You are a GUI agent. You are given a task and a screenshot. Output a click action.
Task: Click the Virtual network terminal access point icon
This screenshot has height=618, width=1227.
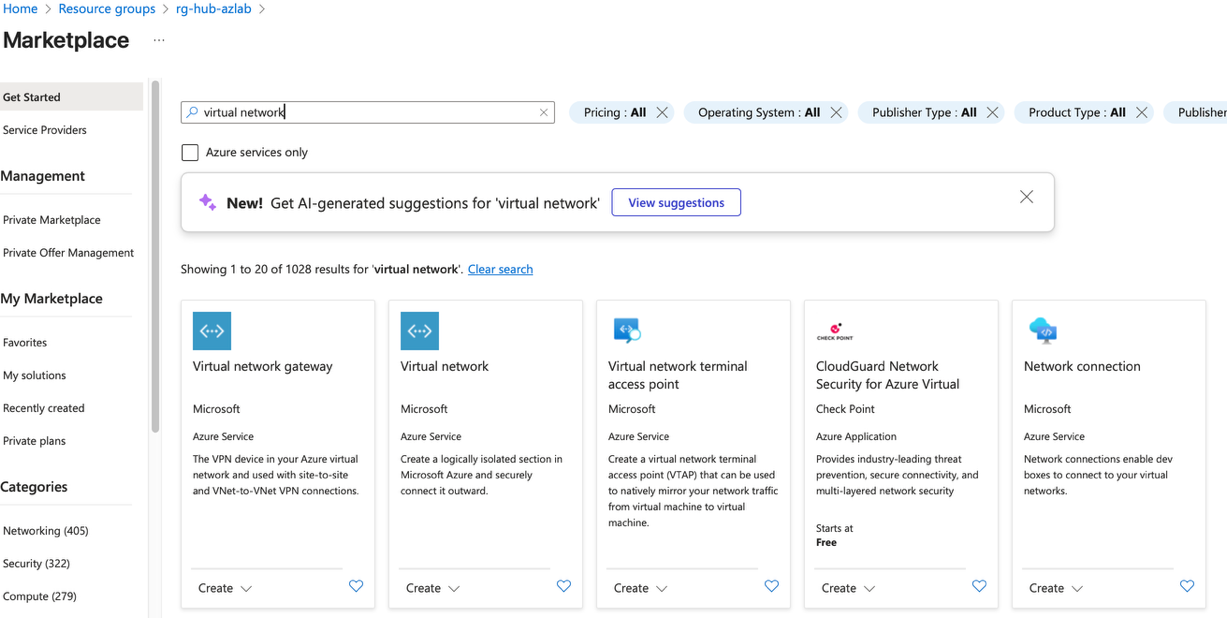coord(627,331)
